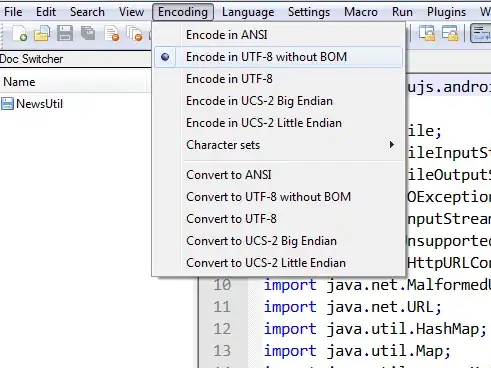Viewport: 491px width, 368px height.
Task: Choose Encode in ANSI
Action: pyautogui.click(x=278, y=35)
